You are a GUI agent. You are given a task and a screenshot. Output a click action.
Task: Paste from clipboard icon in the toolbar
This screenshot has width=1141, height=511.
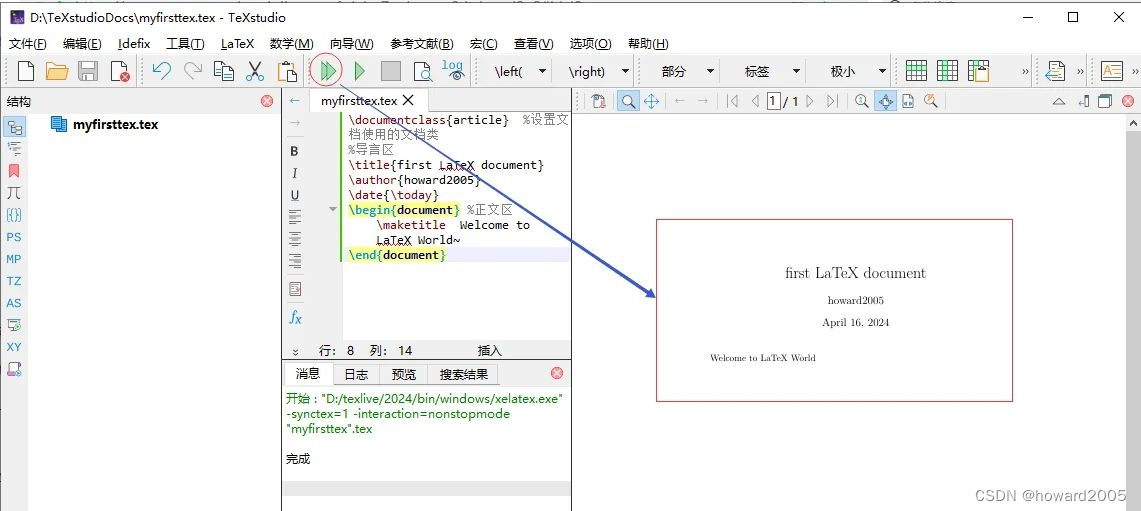pos(287,71)
